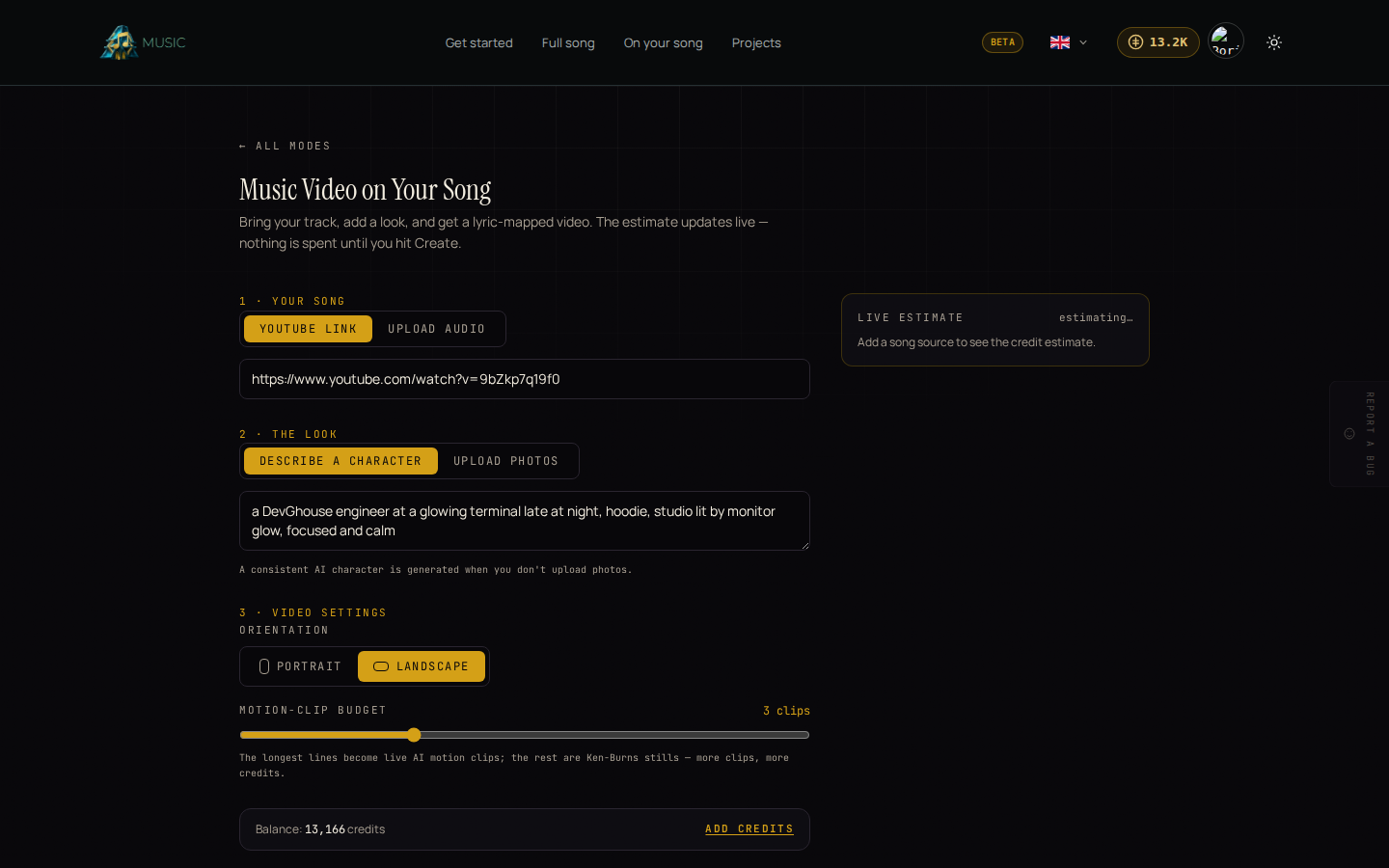Click the '3 clips' value label

(786, 711)
